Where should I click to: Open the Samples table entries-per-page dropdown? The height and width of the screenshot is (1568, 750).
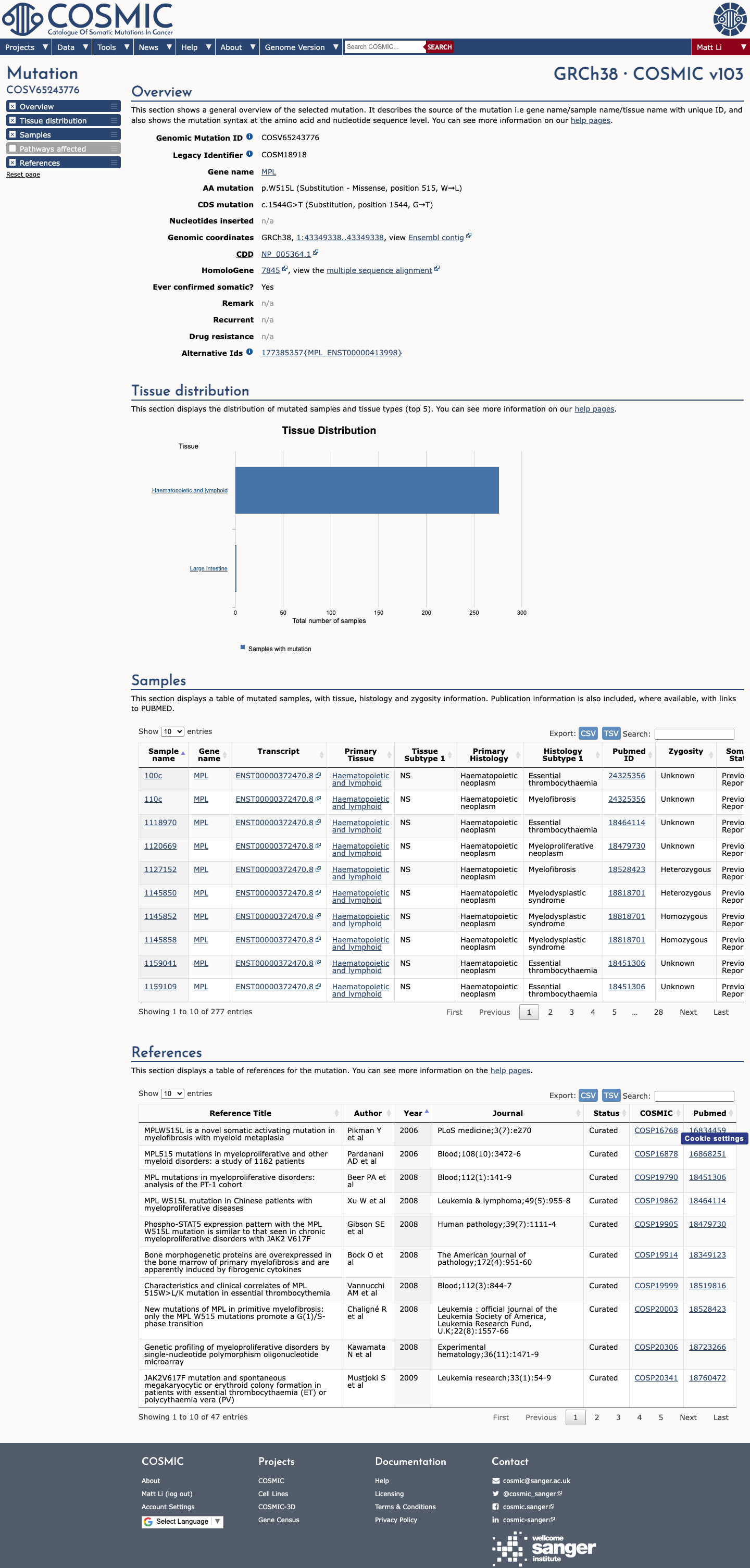coord(172,731)
